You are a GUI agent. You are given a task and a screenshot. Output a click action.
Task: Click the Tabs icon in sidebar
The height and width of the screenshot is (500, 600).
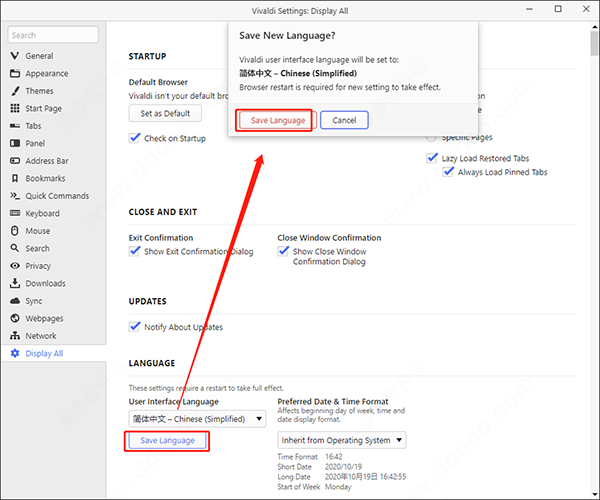15,126
